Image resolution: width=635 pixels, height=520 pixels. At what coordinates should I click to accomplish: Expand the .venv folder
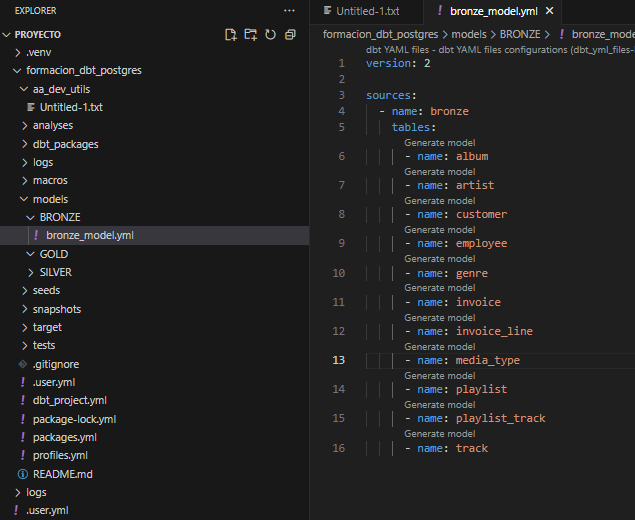pyautogui.click(x=38, y=52)
